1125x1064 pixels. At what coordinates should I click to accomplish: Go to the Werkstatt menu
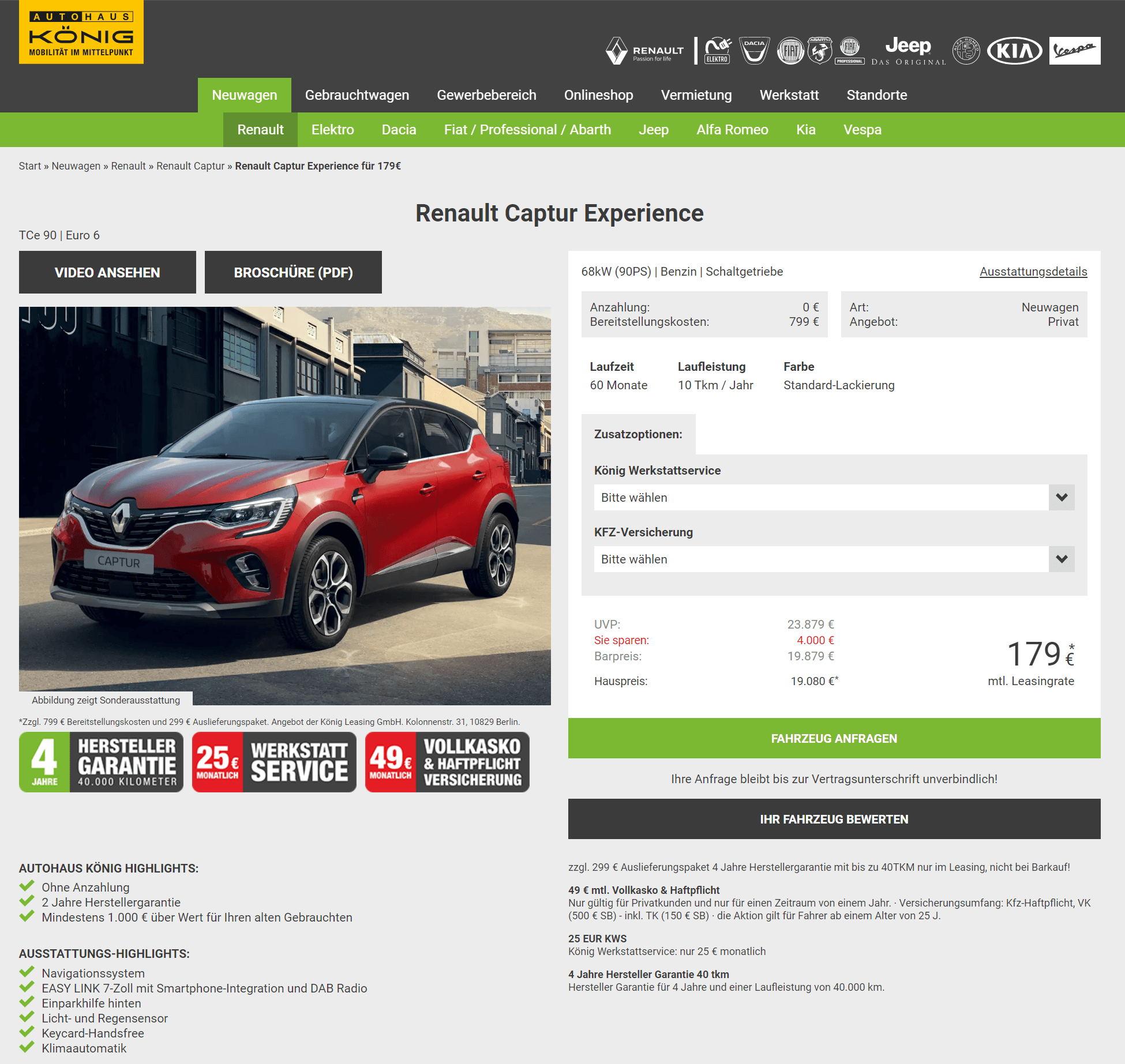789,95
